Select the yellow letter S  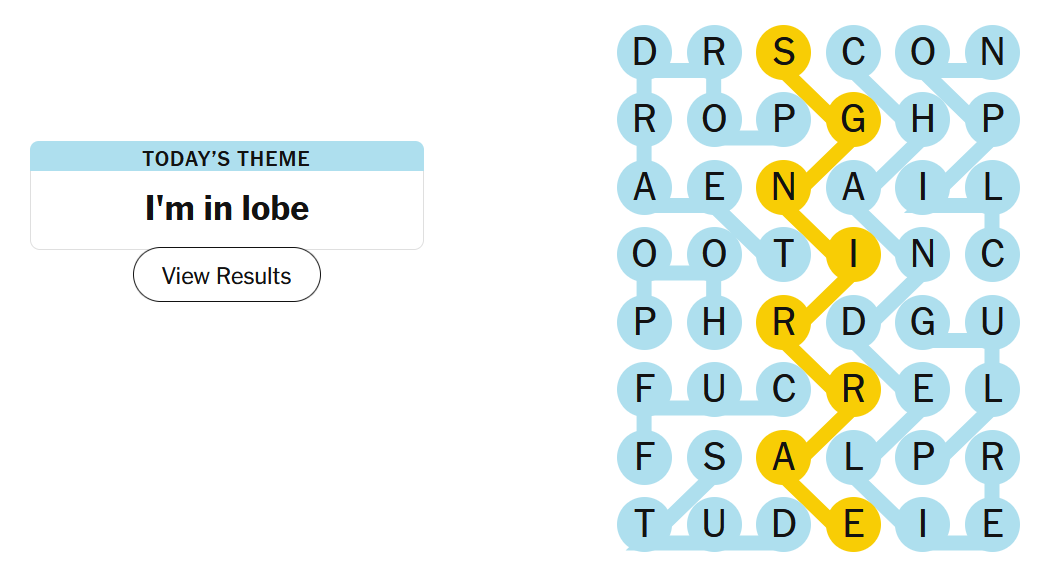pyautogui.click(x=784, y=51)
